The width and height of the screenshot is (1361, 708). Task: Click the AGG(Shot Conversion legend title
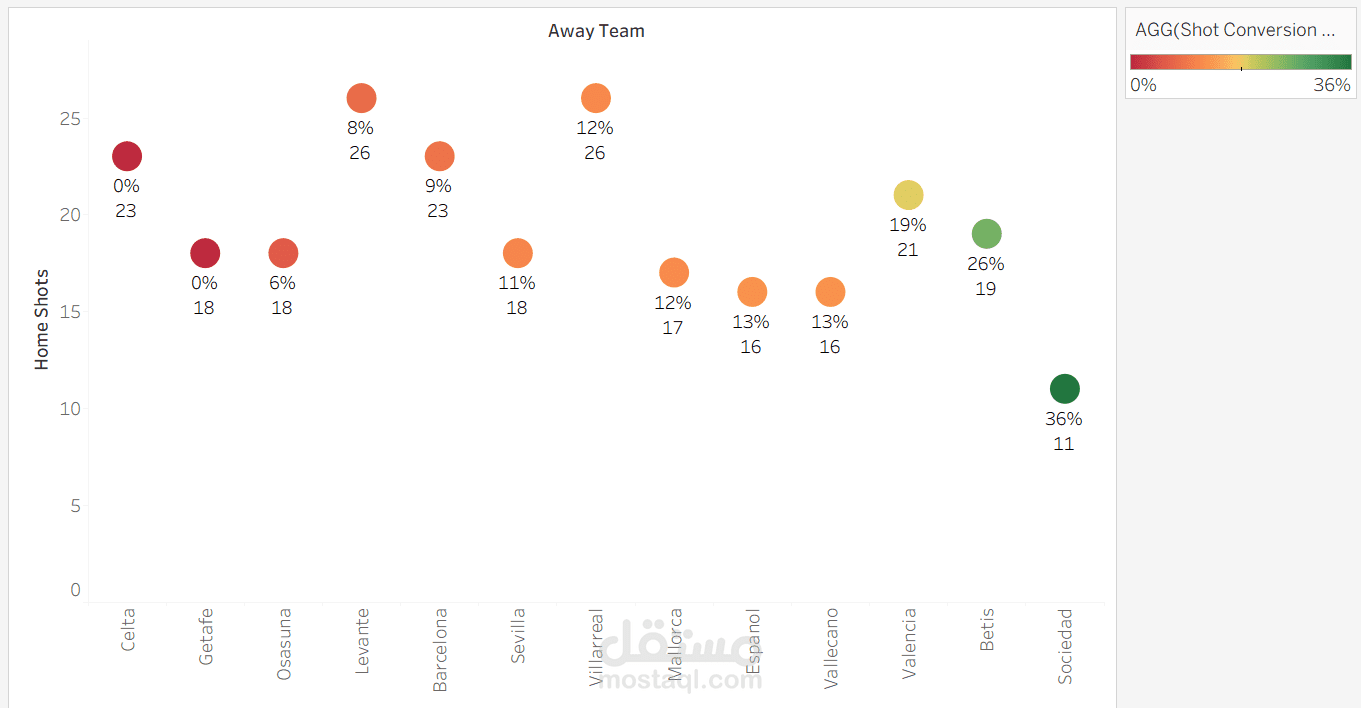[x=1235, y=30]
